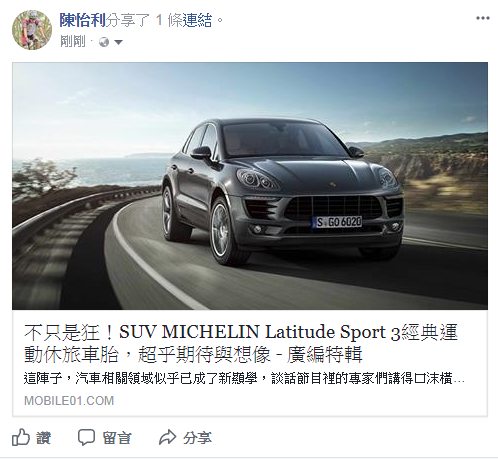Expand the privacy audience dropdown arrow
Viewport: 498px width, 459px height.
118,42
